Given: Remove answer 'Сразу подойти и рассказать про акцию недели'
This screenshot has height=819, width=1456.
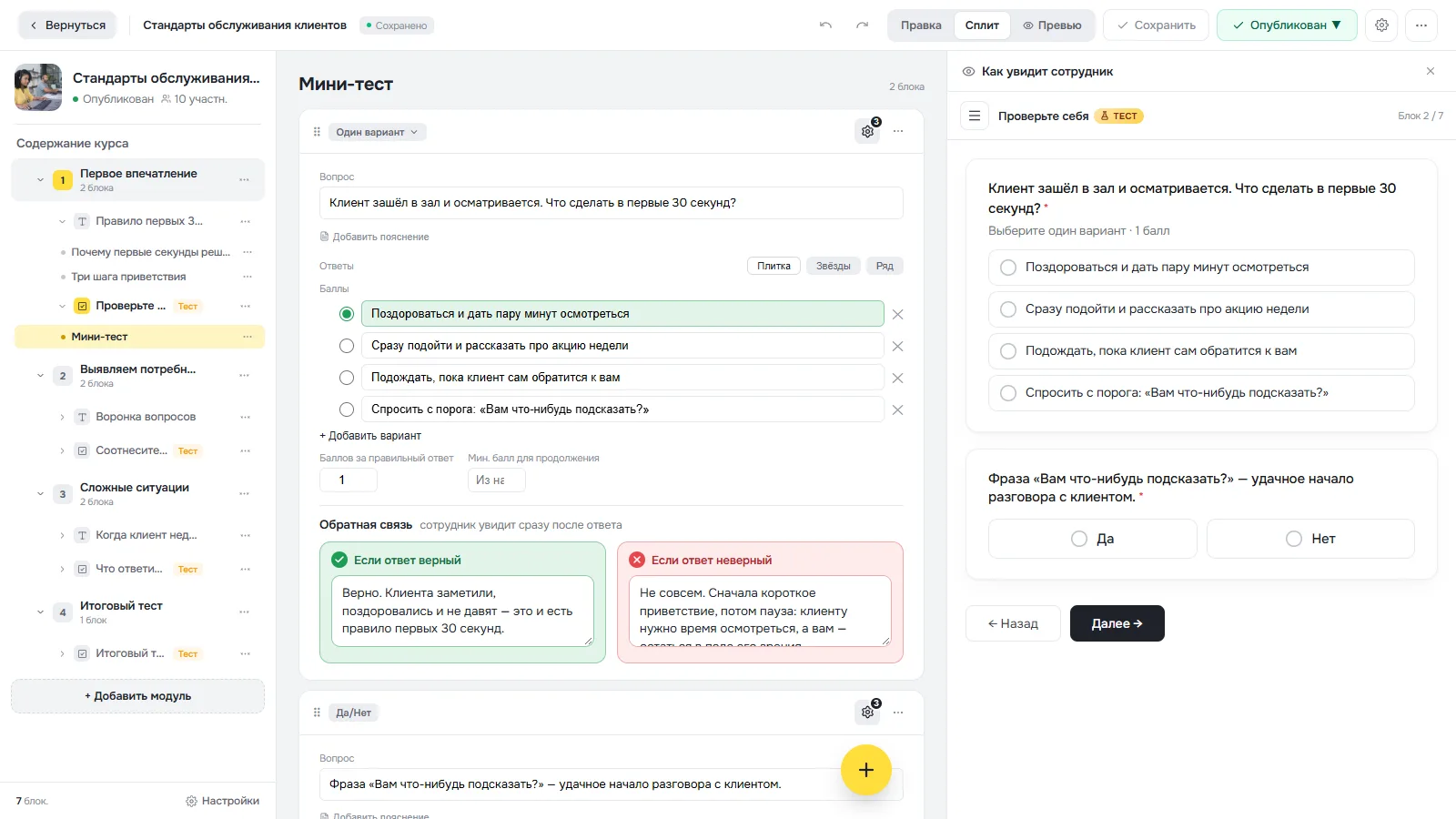Looking at the screenshot, I should [897, 346].
